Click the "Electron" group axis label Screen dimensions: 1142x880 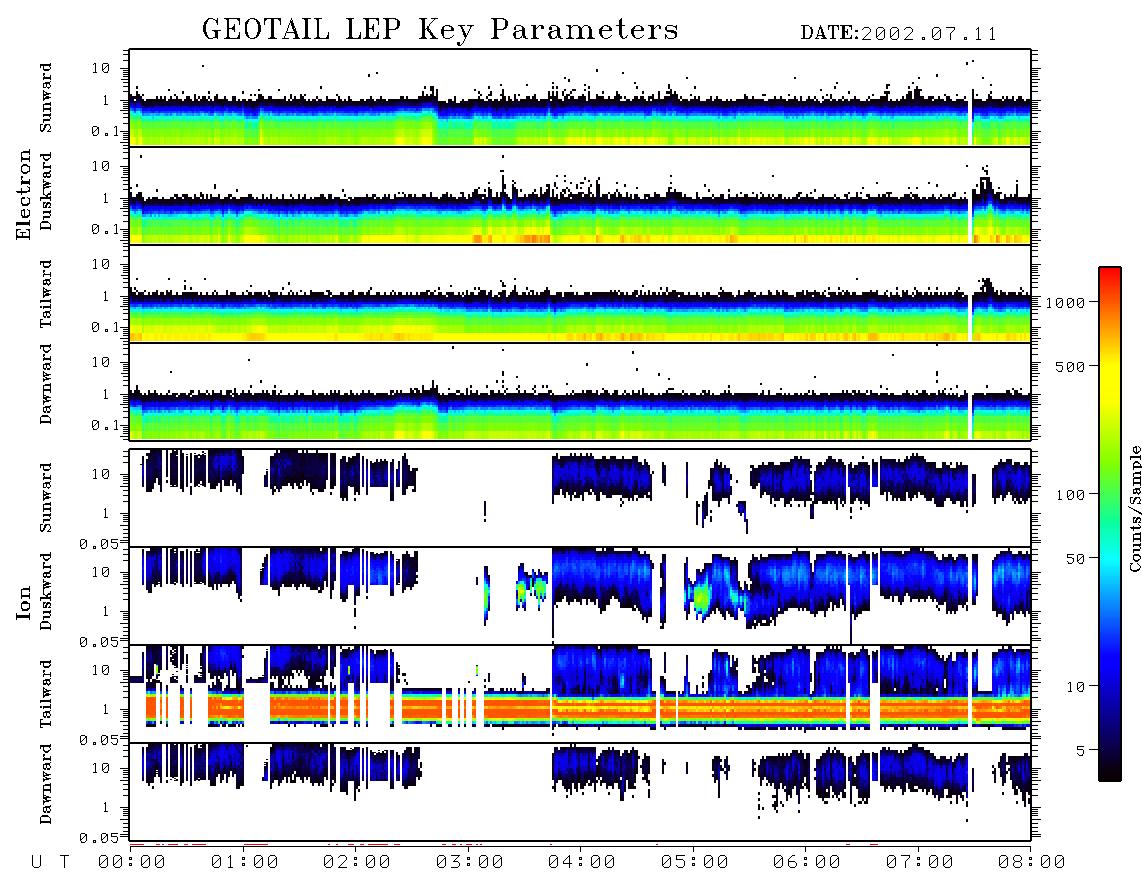24,195
